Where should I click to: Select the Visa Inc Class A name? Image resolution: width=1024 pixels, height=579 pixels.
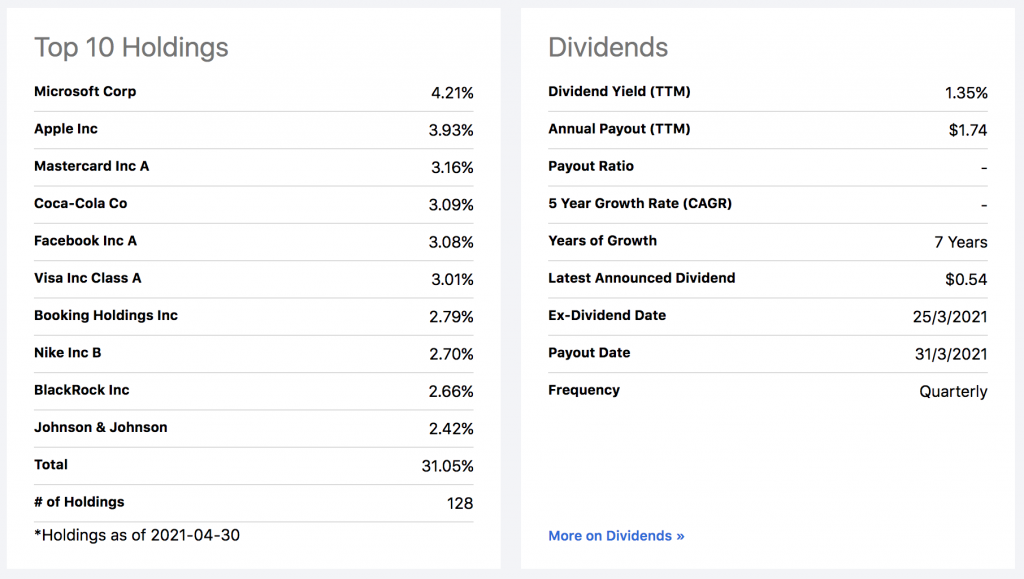[88, 277]
